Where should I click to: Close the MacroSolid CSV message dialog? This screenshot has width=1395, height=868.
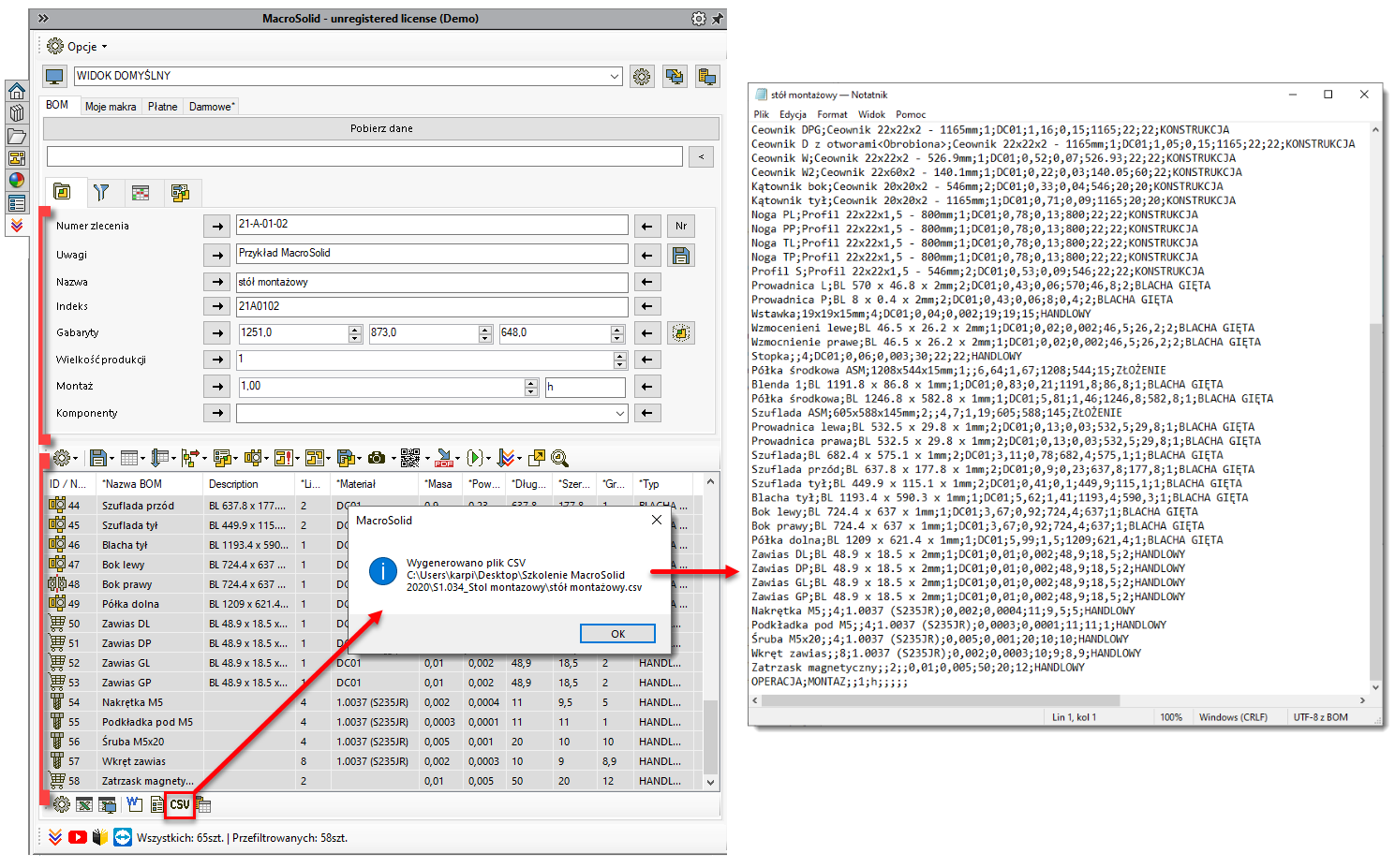[656, 520]
